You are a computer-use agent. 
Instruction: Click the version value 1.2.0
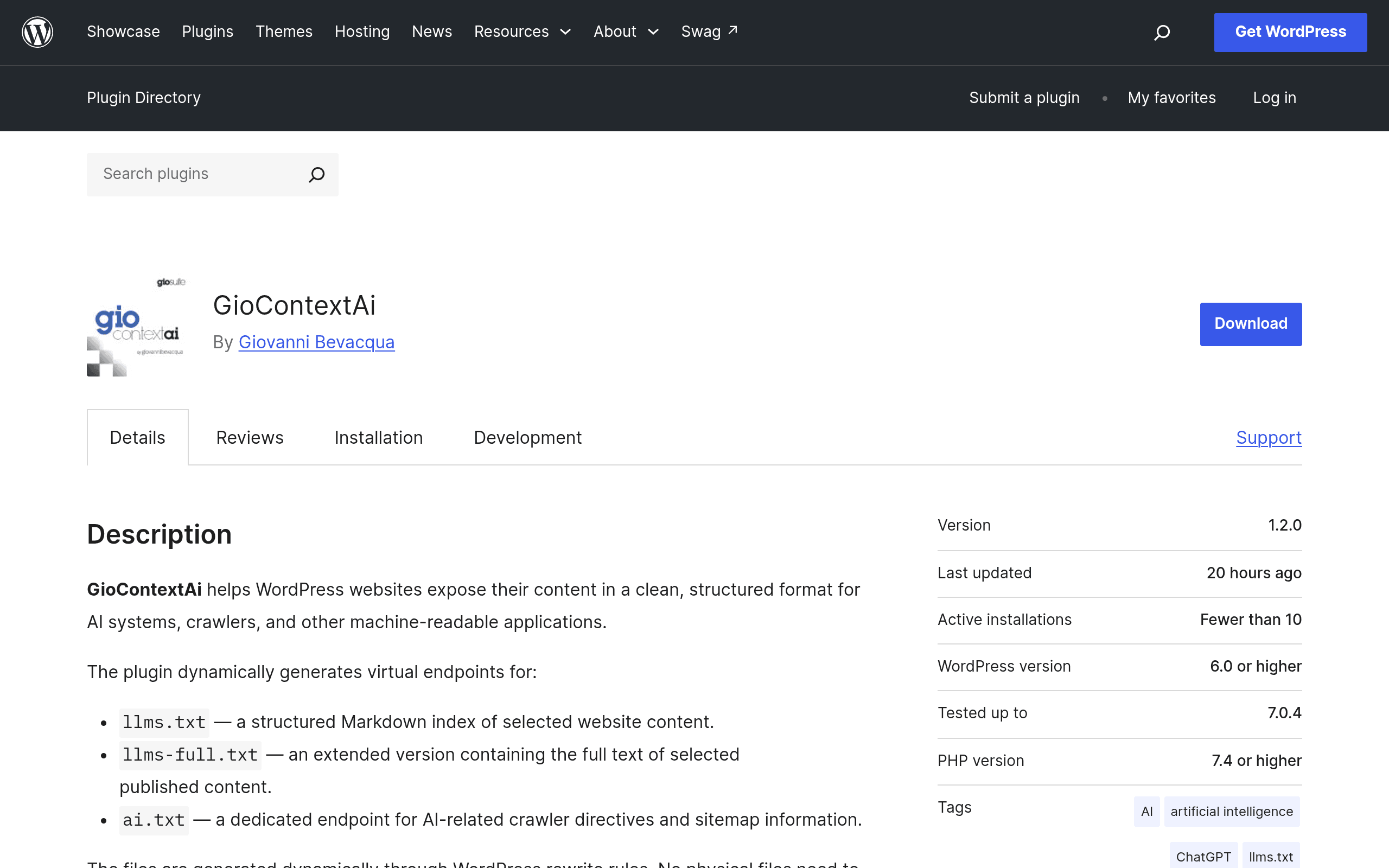coord(1284,525)
